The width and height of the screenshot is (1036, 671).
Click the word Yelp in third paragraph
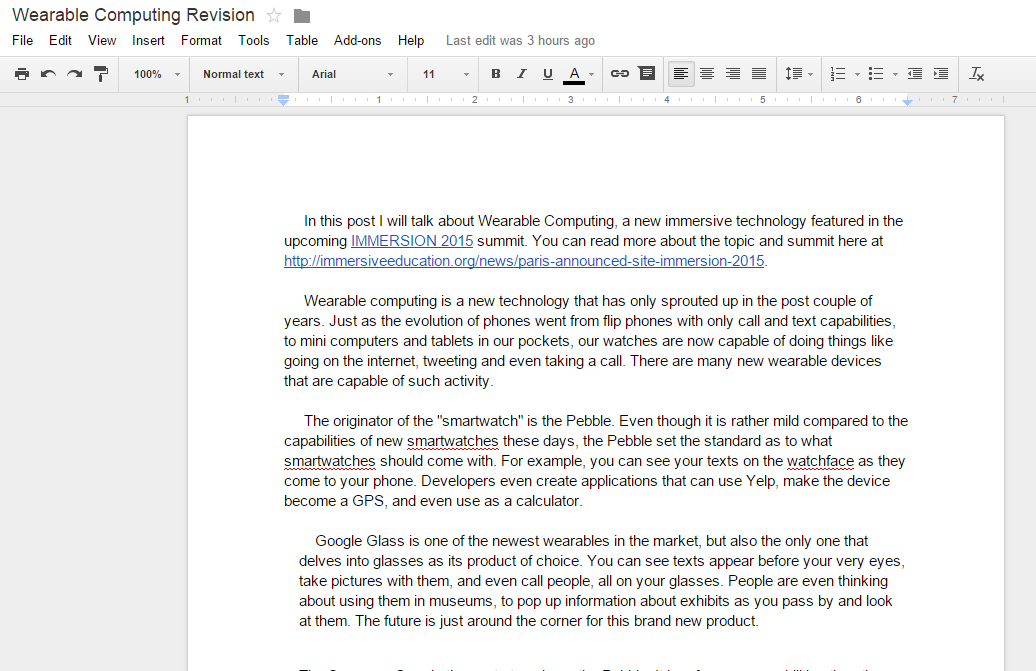761,481
